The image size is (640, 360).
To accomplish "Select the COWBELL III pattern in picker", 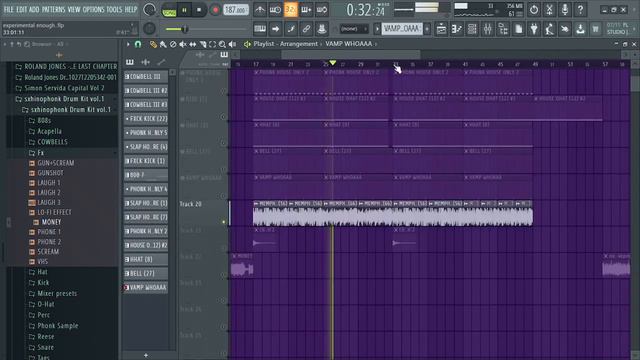I will (146, 76).
